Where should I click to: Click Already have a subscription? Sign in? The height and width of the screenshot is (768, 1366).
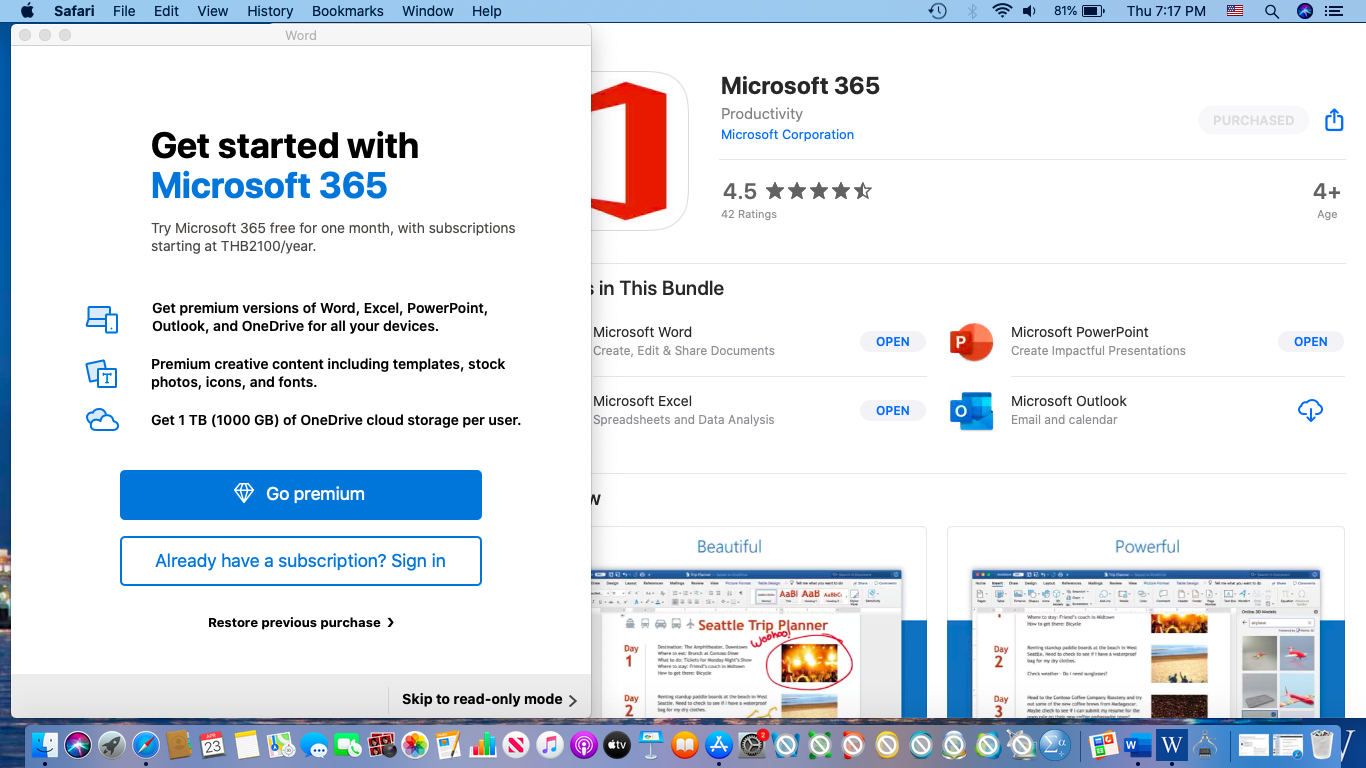point(301,561)
